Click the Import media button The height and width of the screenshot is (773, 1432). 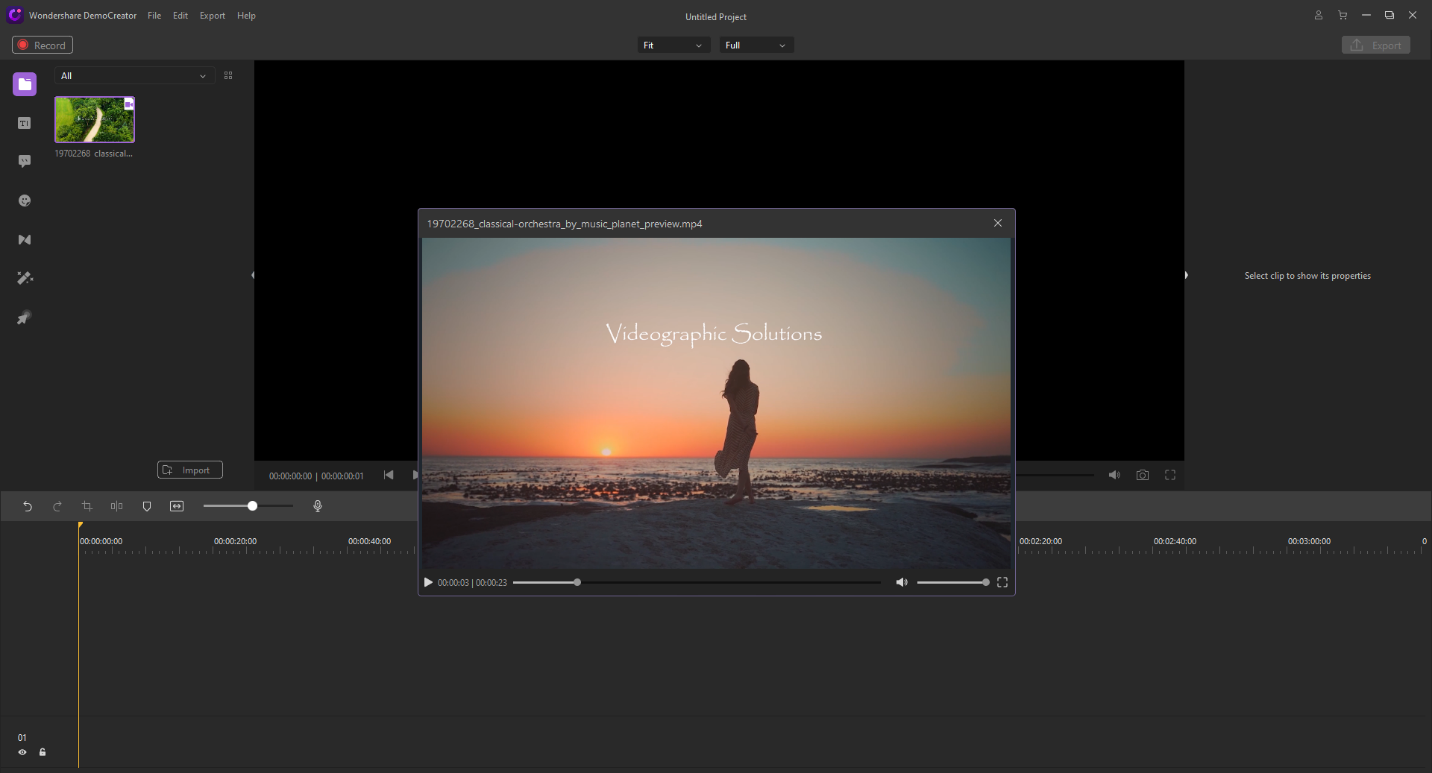click(190, 470)
